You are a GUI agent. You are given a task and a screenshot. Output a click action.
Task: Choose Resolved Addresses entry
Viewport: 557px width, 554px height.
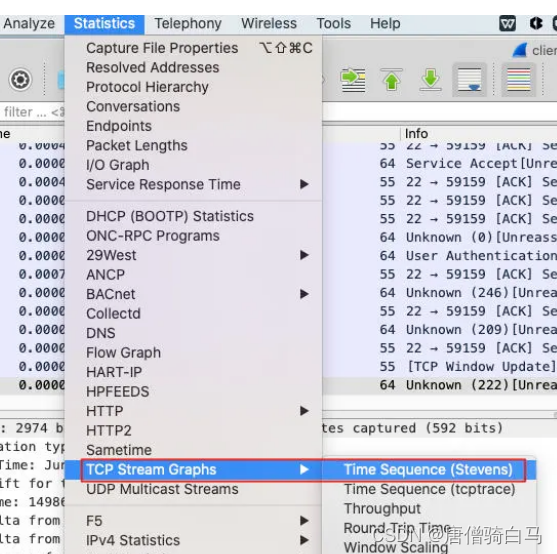tap(193, 67)
